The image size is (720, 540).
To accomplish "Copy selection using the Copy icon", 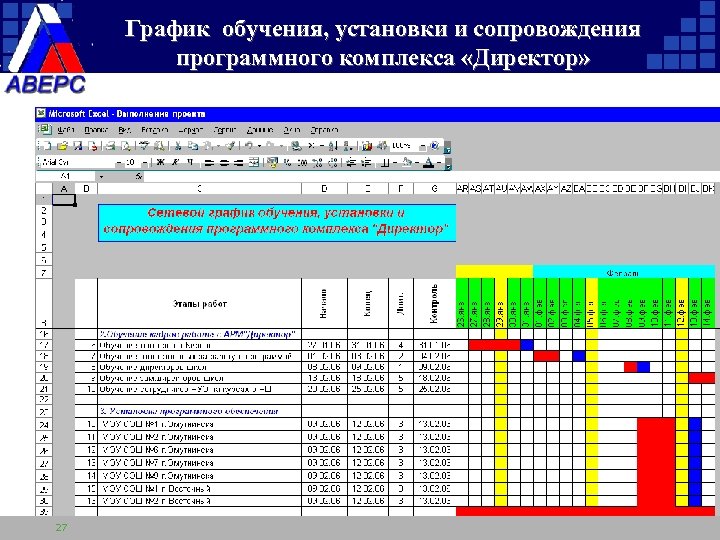I will [x=193, y=146].
